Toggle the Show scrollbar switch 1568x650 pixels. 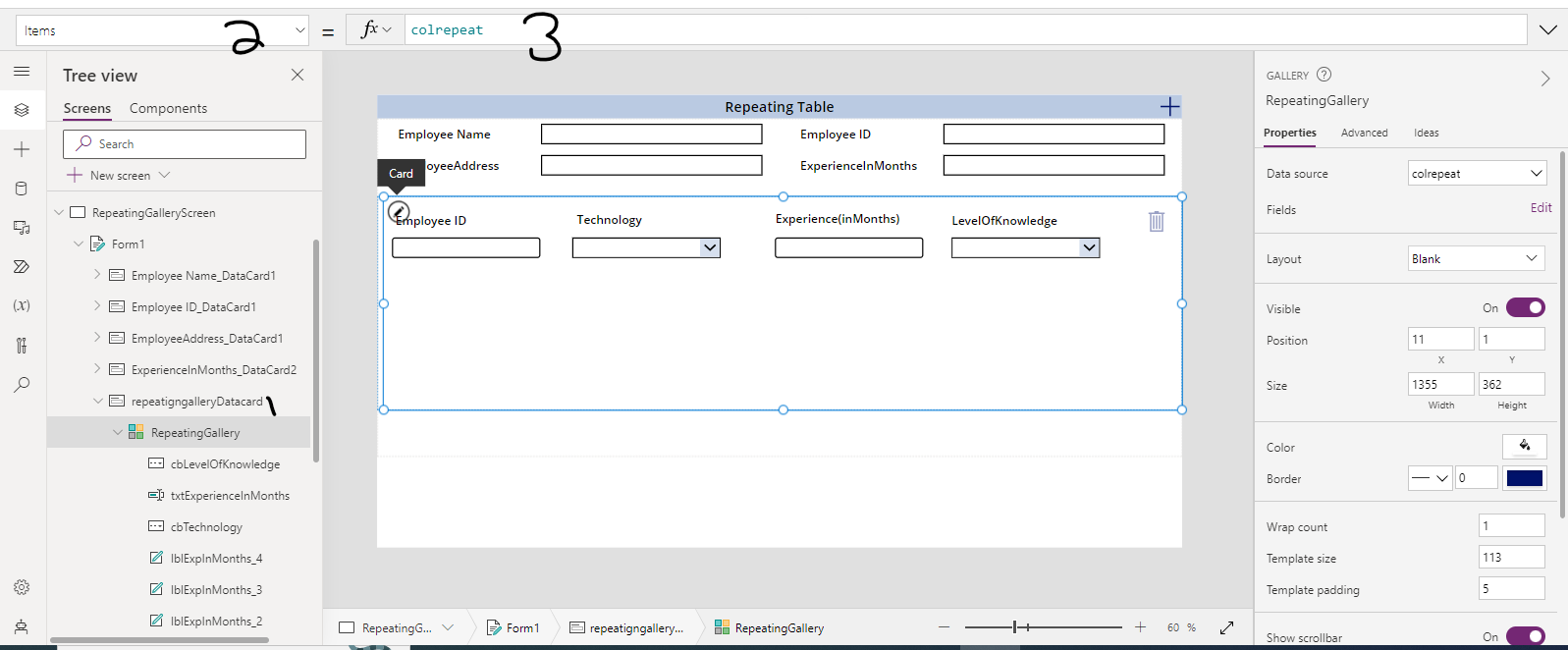pyautogui.click(x=1525, y=636)
